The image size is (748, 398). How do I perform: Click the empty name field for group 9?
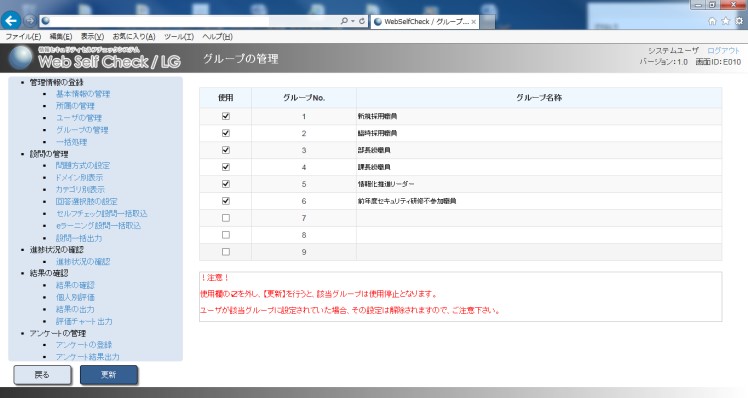click(539, 252)
